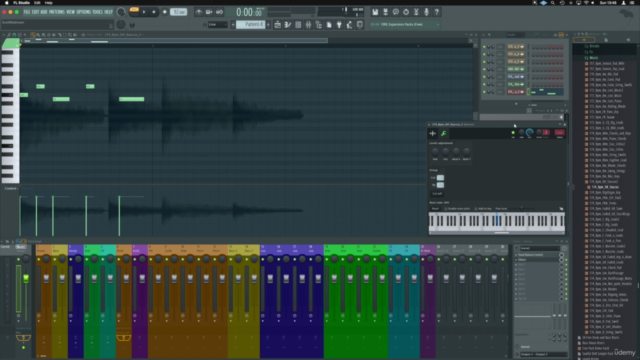
Task: Click arrow left of Pattern 4
Action: click(x=233, y=25)
